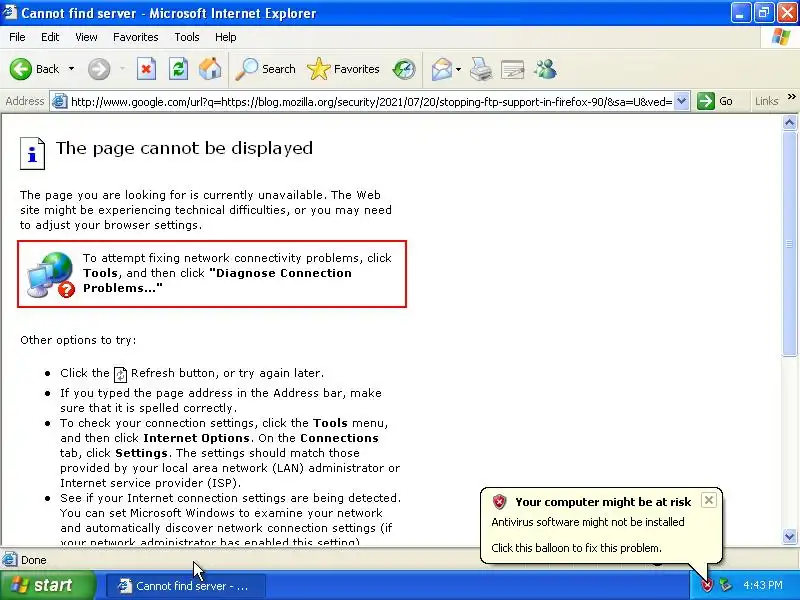Open the Forward history dropdown arrow
The height and width of the screenshot is (600, 800).
click(x=122, y=69)
